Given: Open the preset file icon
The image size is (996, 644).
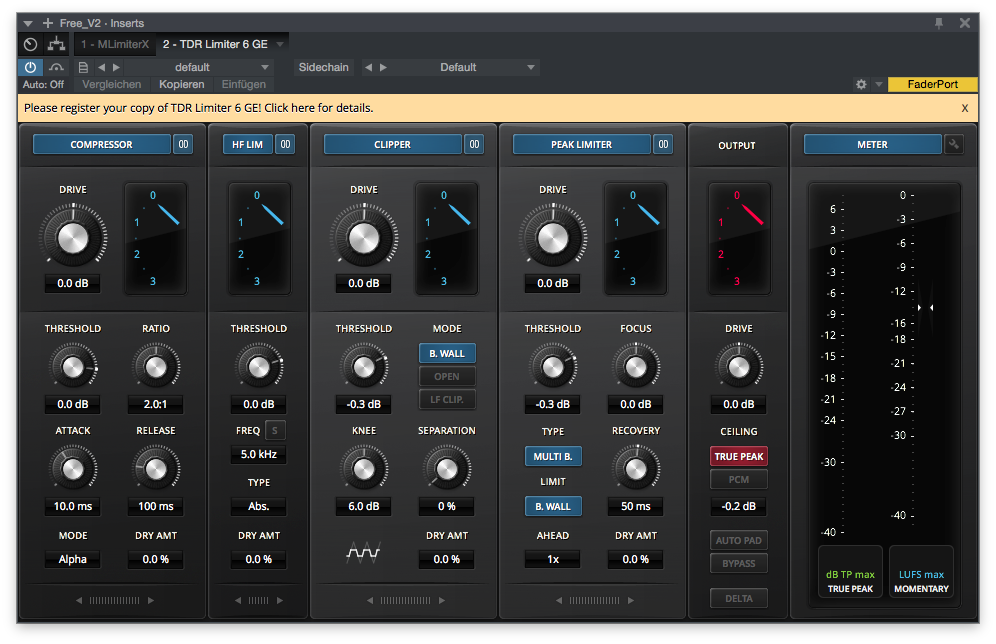Looking at the screenshot, I should coord(83,67).
